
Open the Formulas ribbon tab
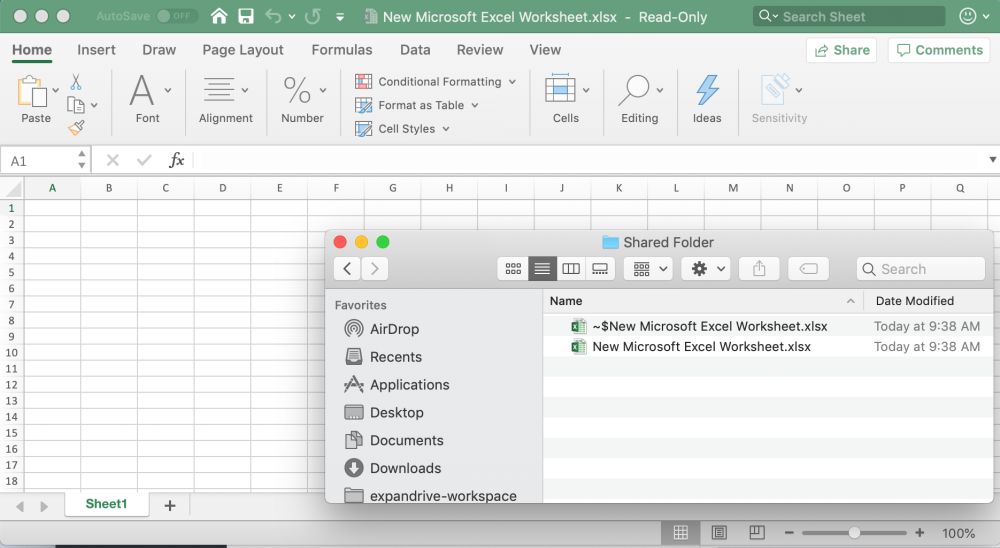pos(342,50)
